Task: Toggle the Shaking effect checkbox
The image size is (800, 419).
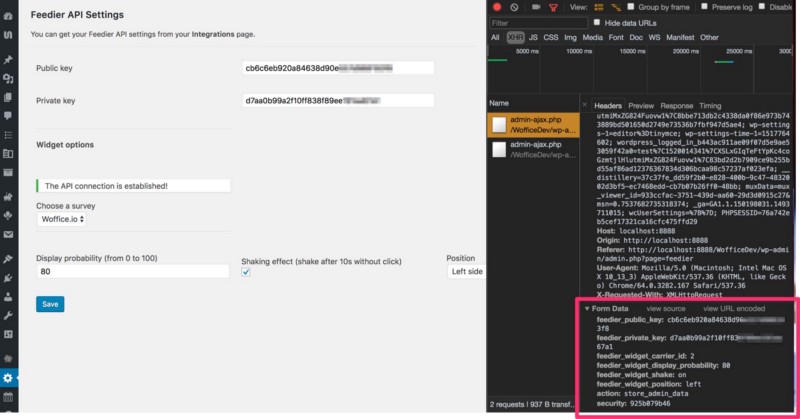Action: click(246, 272)
